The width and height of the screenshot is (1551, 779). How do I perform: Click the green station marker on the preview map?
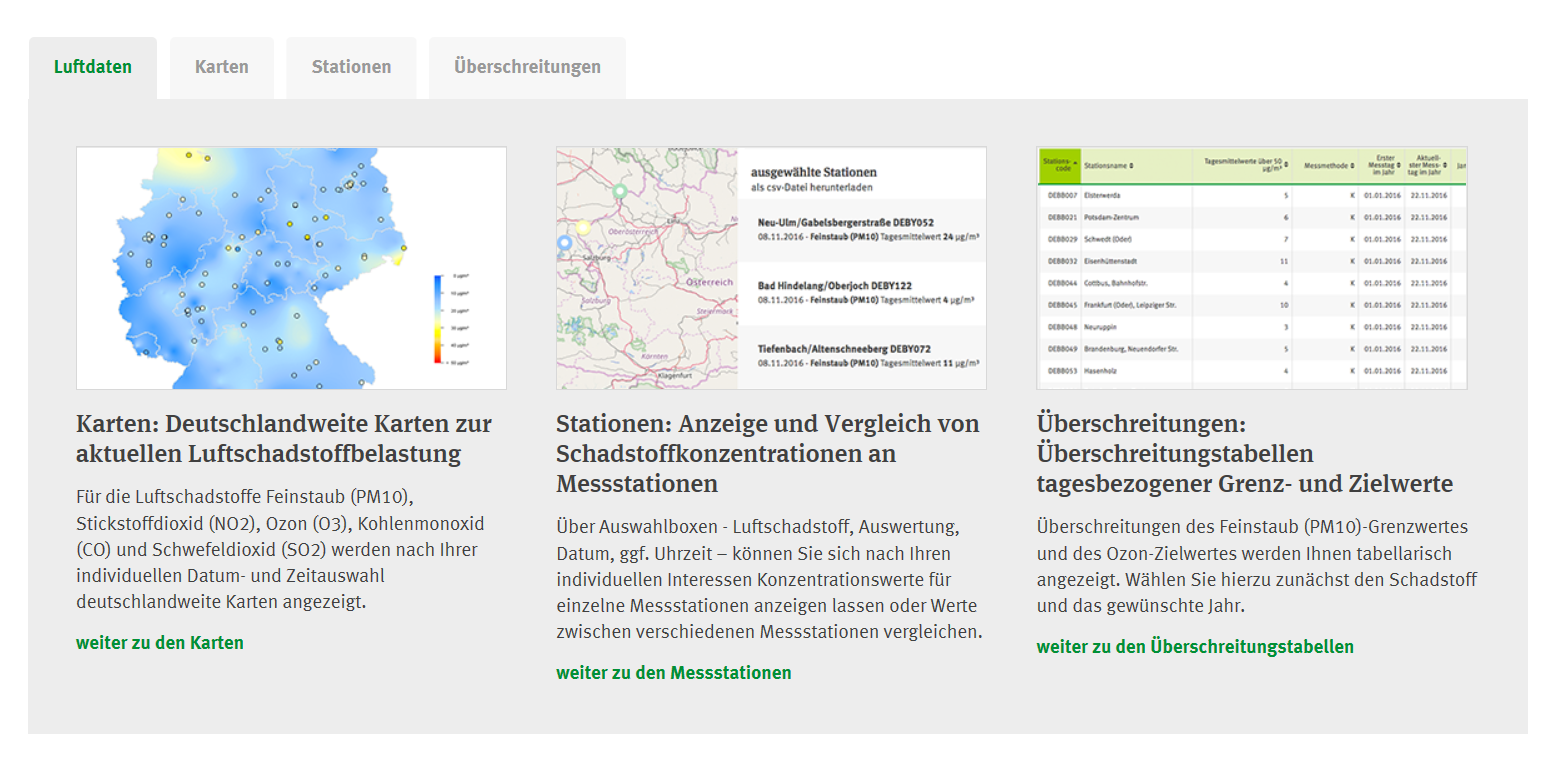coord(619,191)
